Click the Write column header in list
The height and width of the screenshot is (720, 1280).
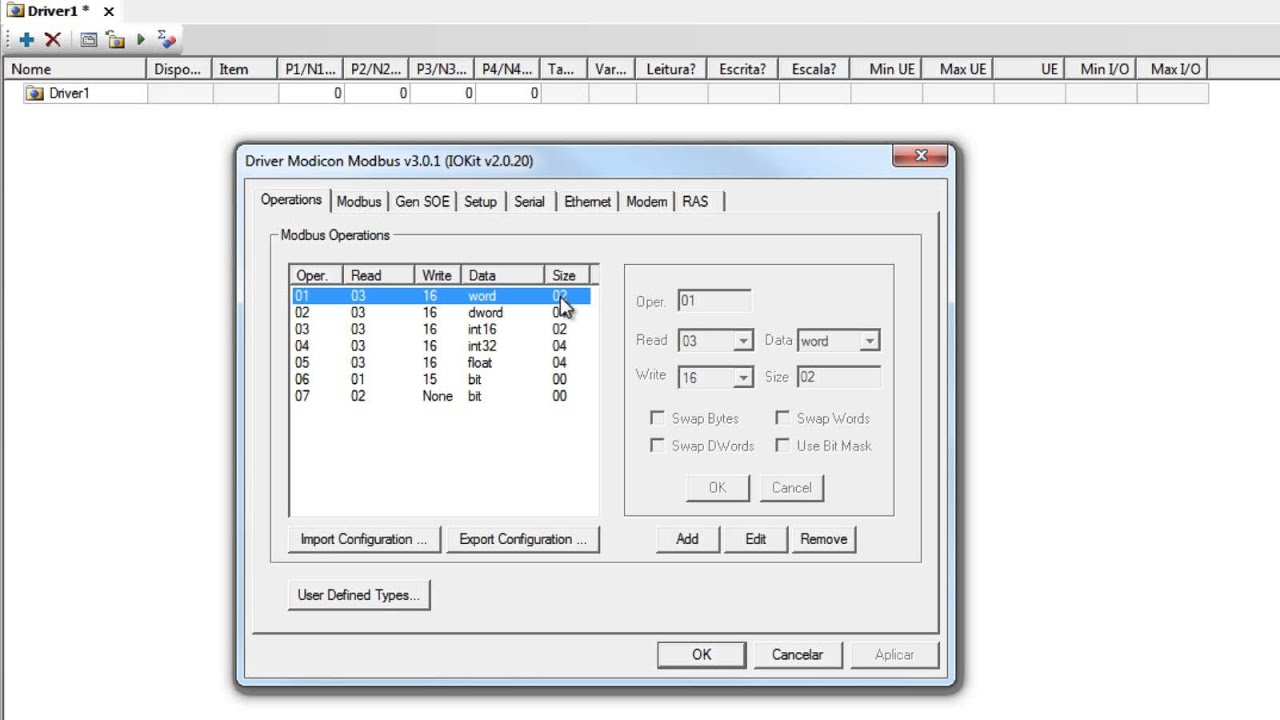click(x=438, y=275)
